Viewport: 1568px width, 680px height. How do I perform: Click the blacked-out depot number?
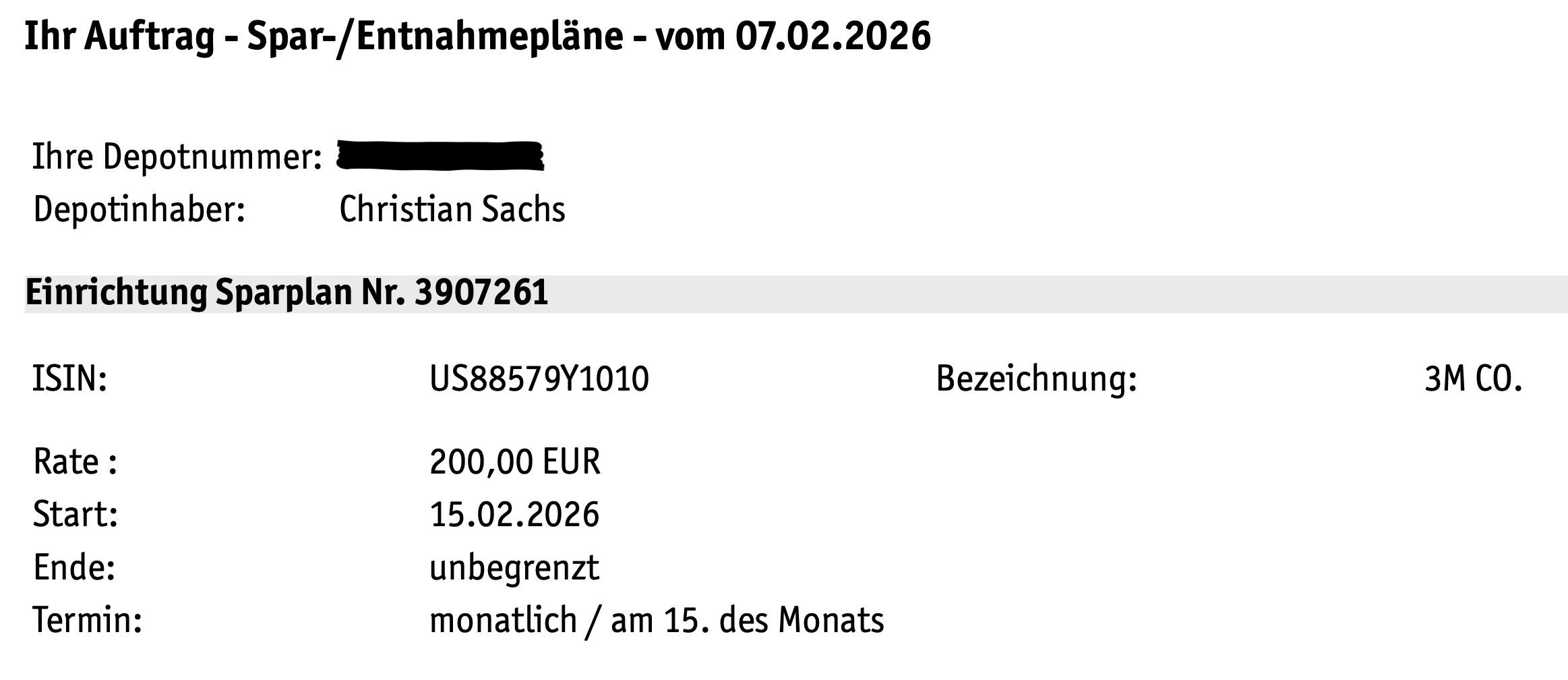point(440,157)
